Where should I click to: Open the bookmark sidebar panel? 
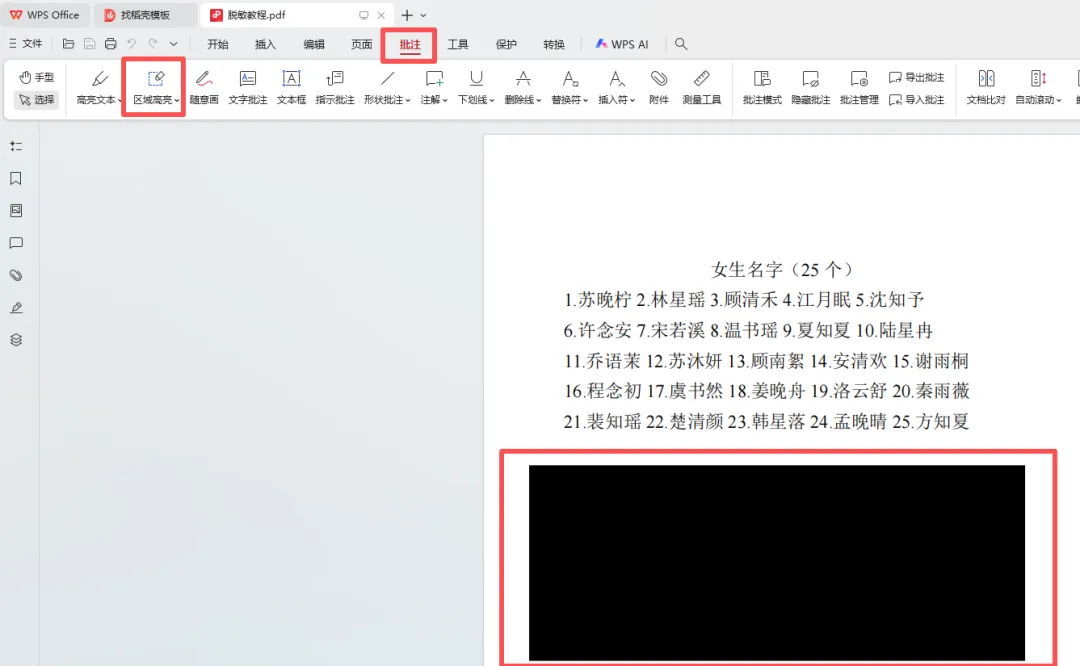coord(16,178)
